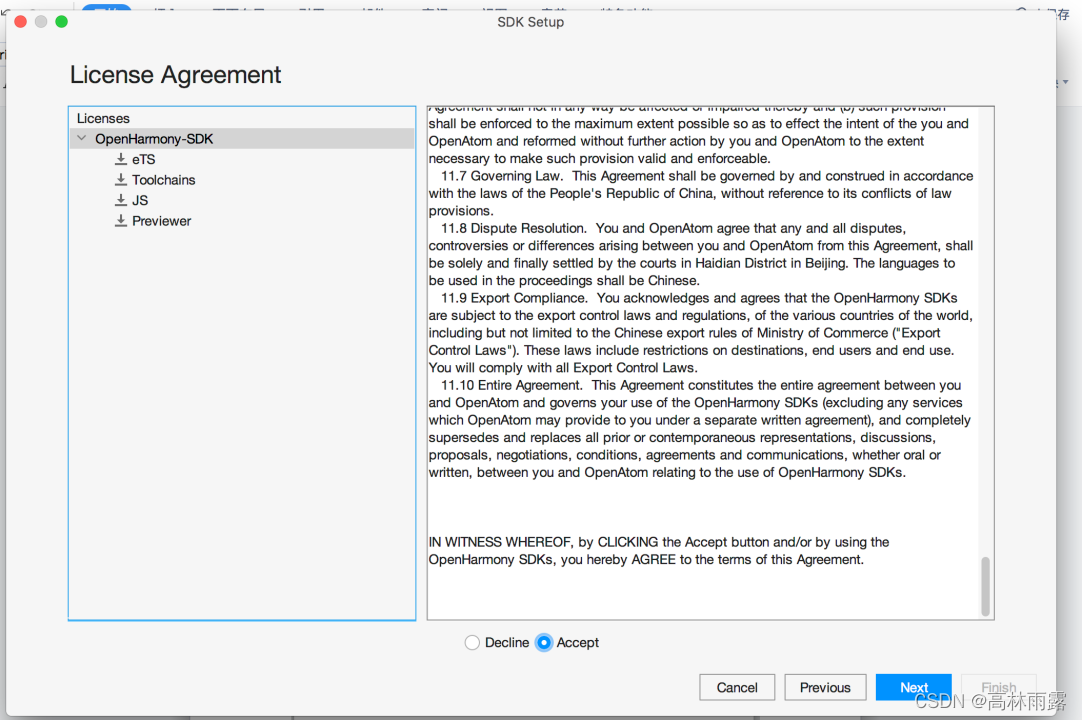
Task: Go back with the Previous button
Action: click(825, 688)
